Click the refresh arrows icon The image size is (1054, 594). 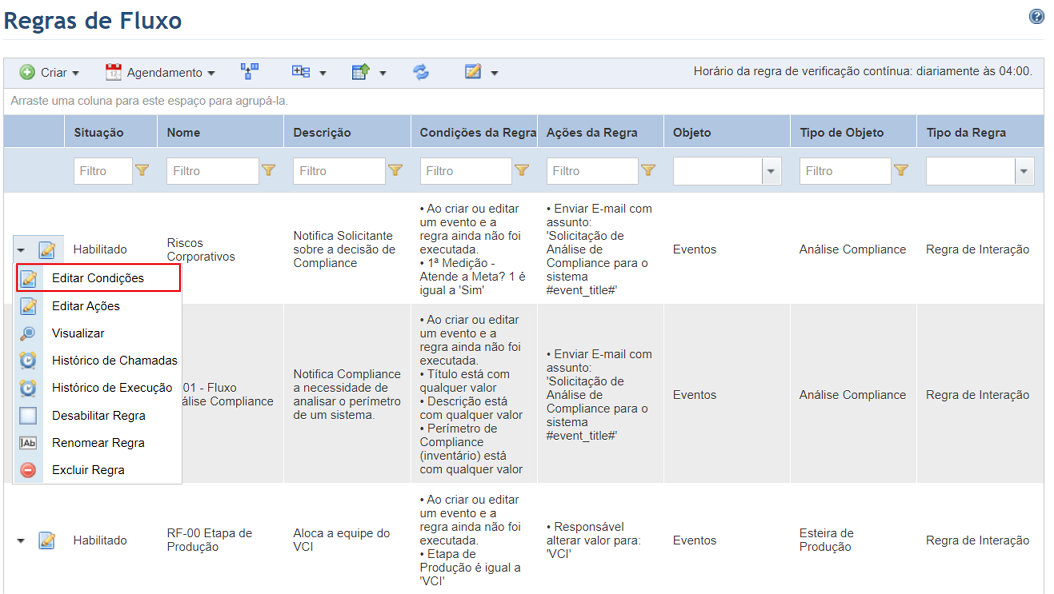(x=421, y=72)
